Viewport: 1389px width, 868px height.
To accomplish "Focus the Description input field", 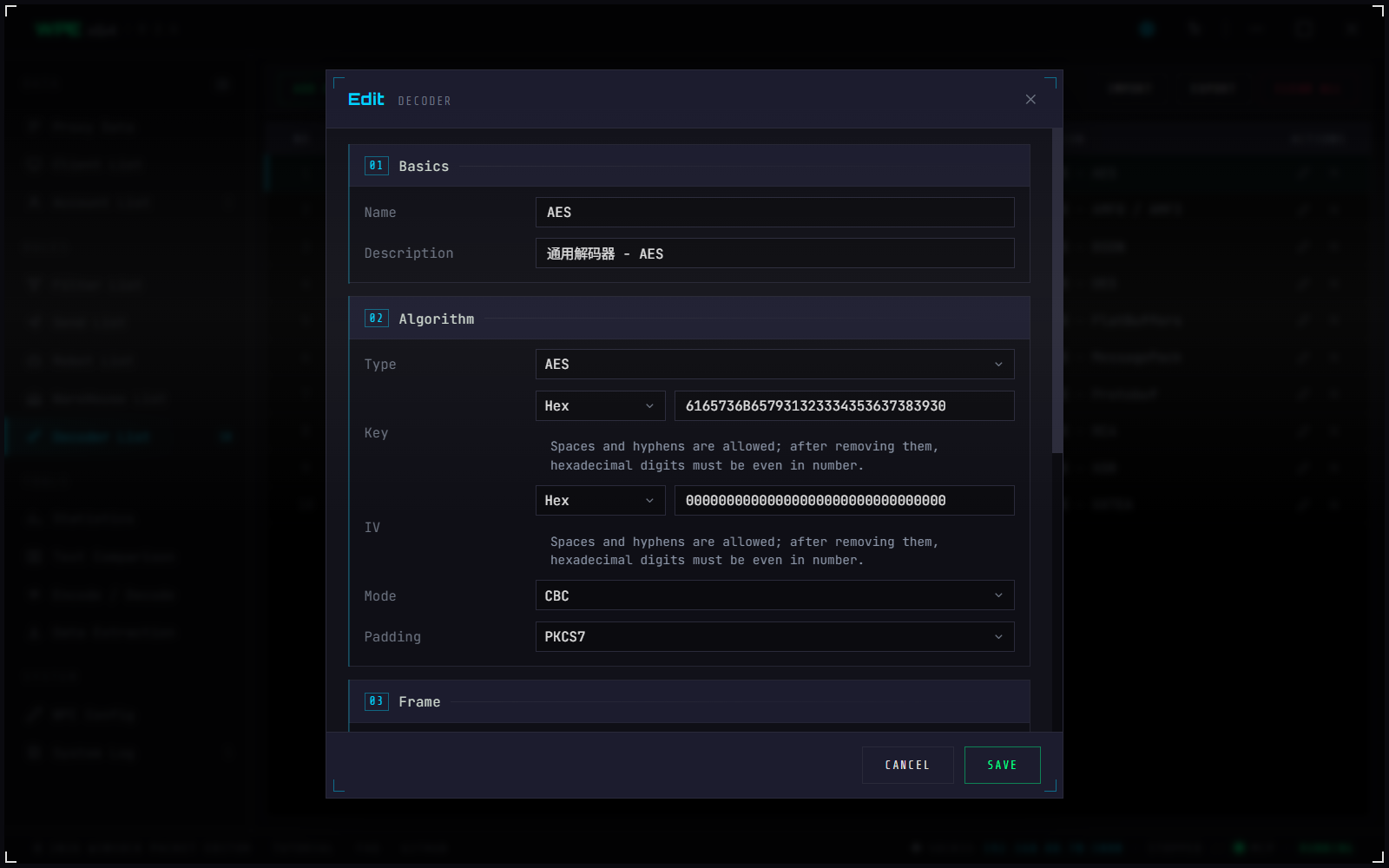I will tap(774, 253).
